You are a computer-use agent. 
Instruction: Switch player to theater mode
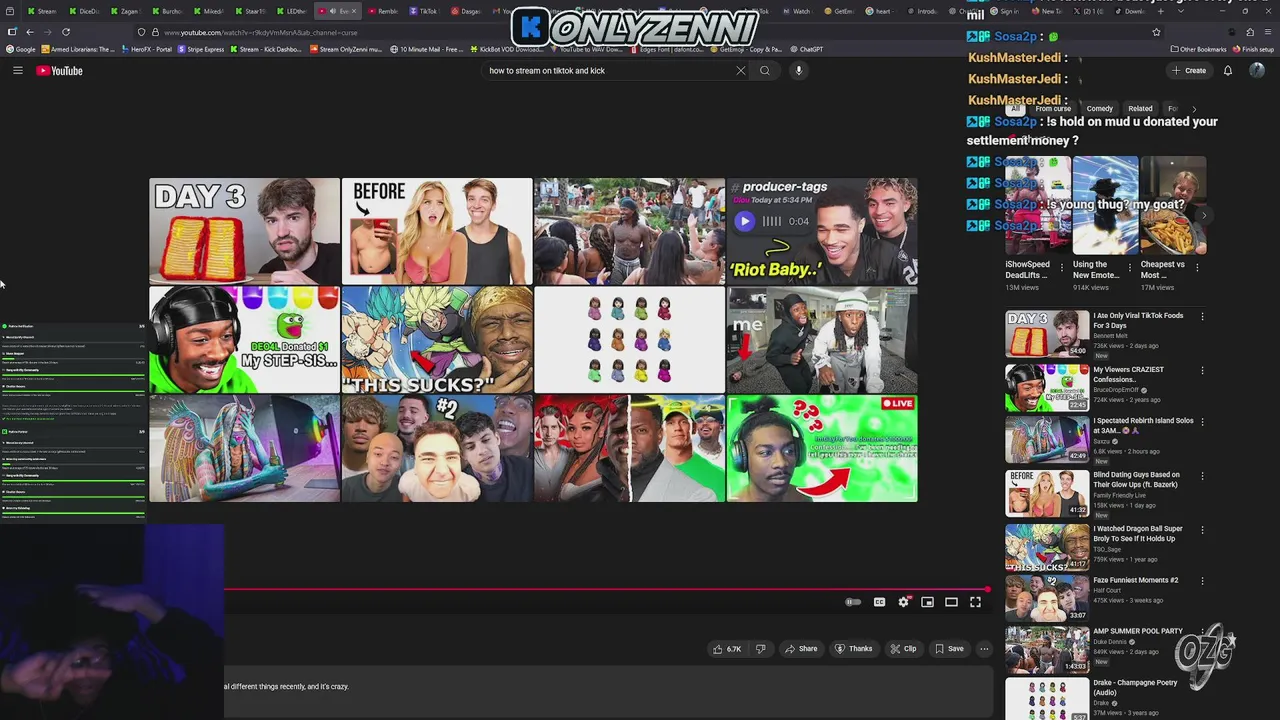click(951, 602)
